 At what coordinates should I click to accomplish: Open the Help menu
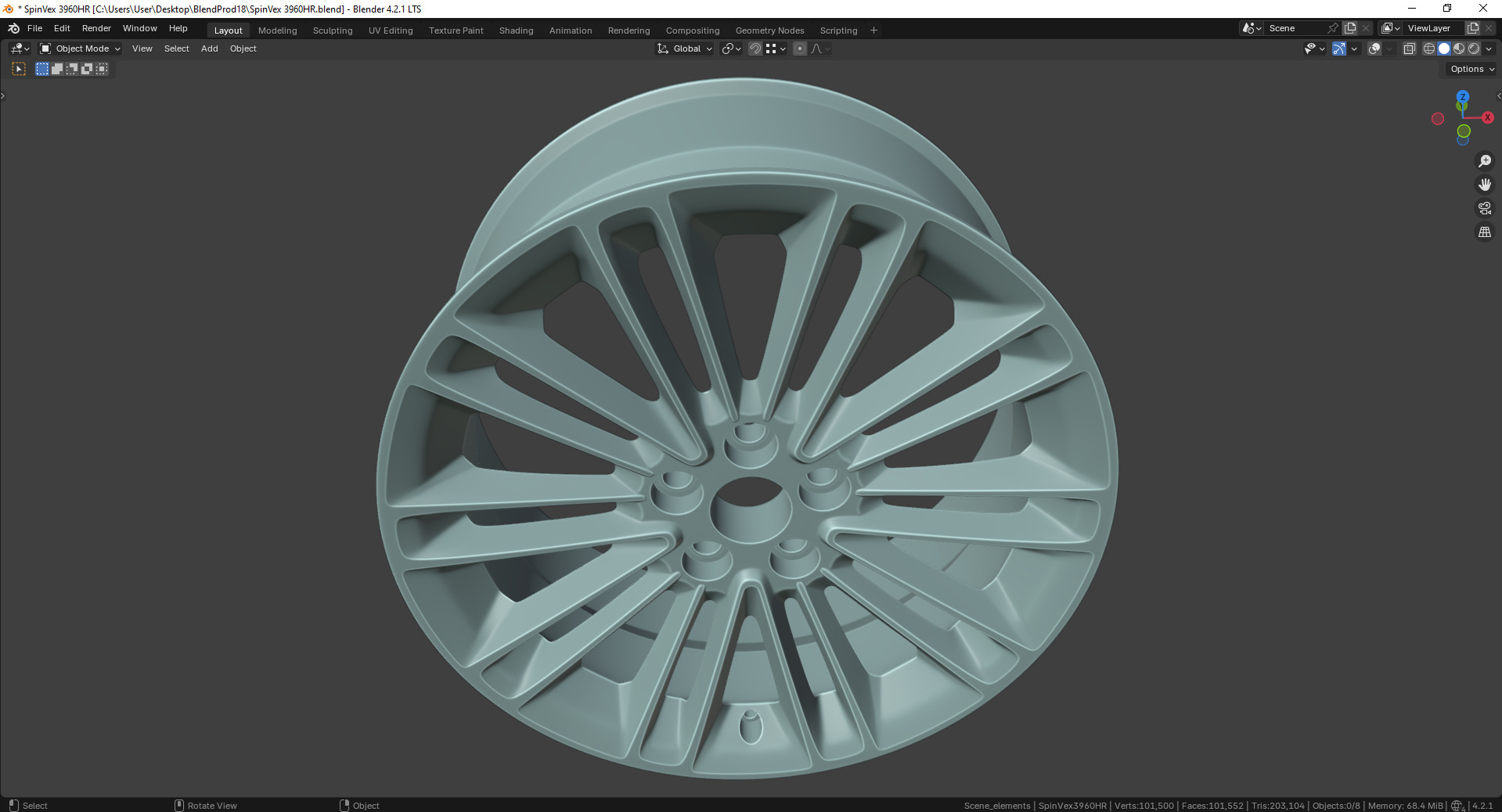click(178, 28)
